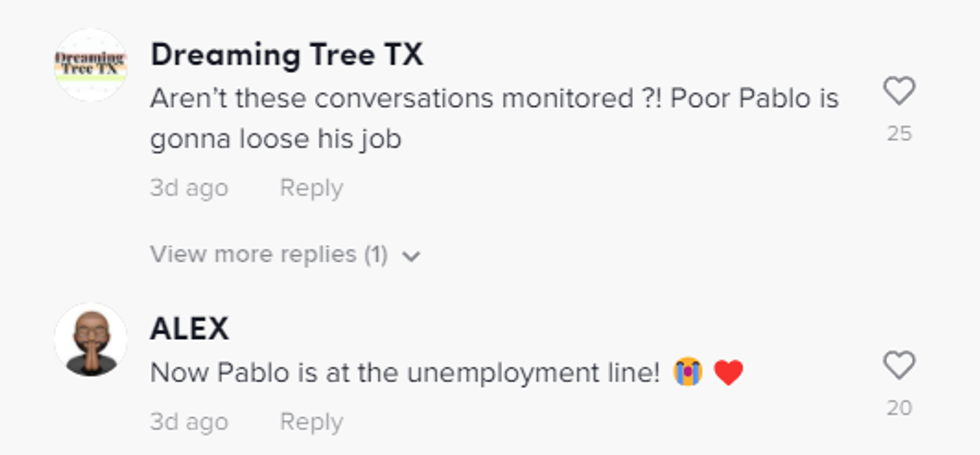This screenshot has width=980, height=455.
Task: Reply to ALEX's comment
Action: [311, 422]
